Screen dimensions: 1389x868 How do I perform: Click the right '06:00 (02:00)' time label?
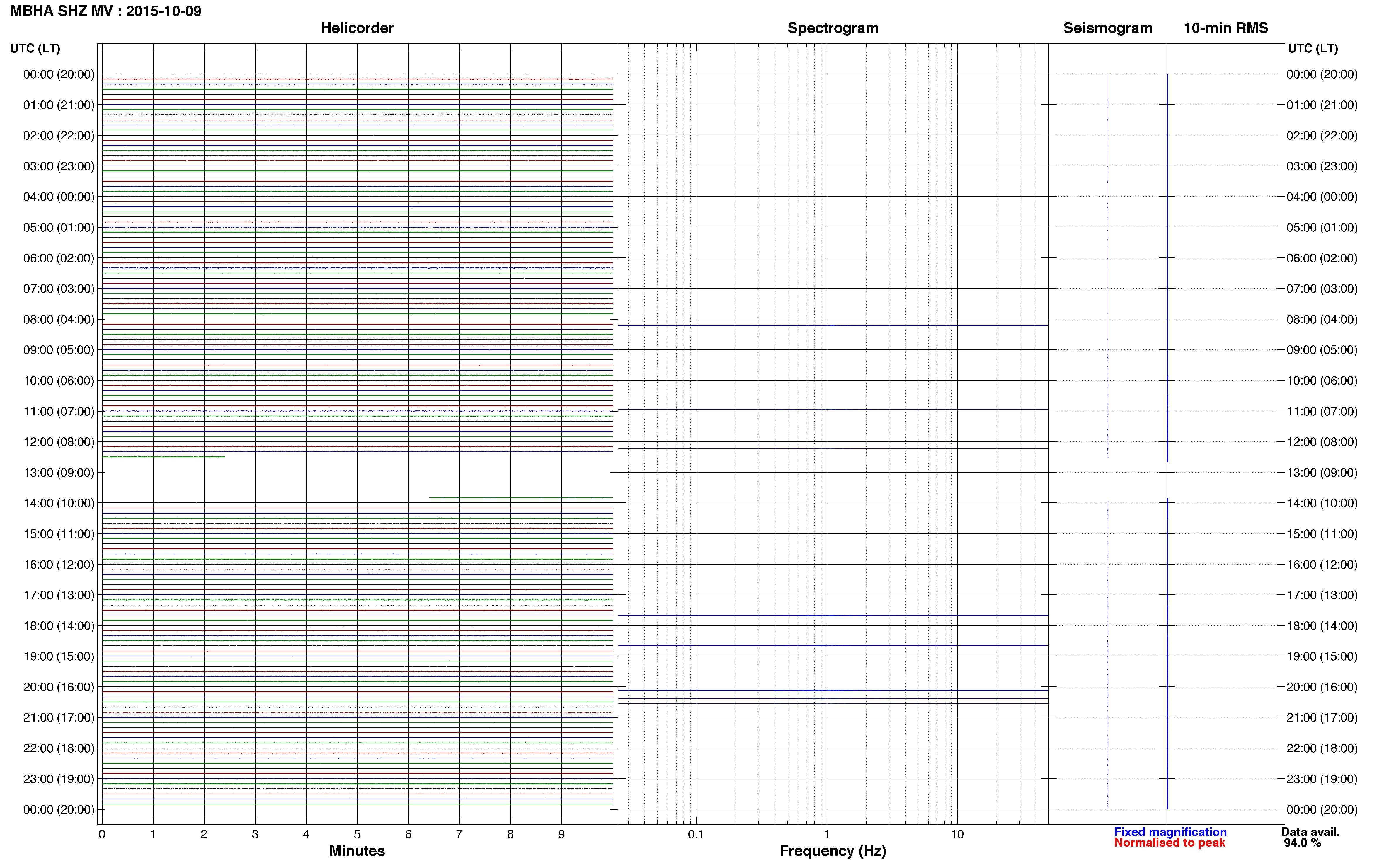tap(1322, 258)
